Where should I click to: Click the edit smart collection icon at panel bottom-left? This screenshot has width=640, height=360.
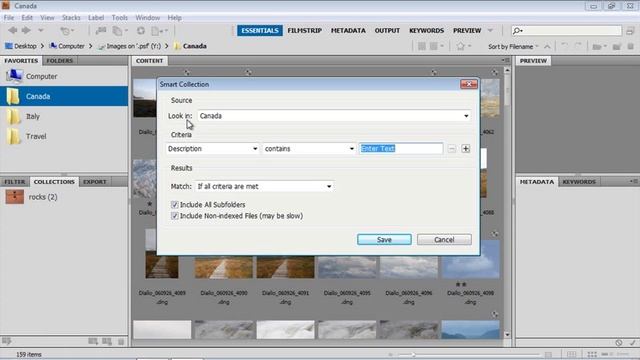(x=7, y=341)
